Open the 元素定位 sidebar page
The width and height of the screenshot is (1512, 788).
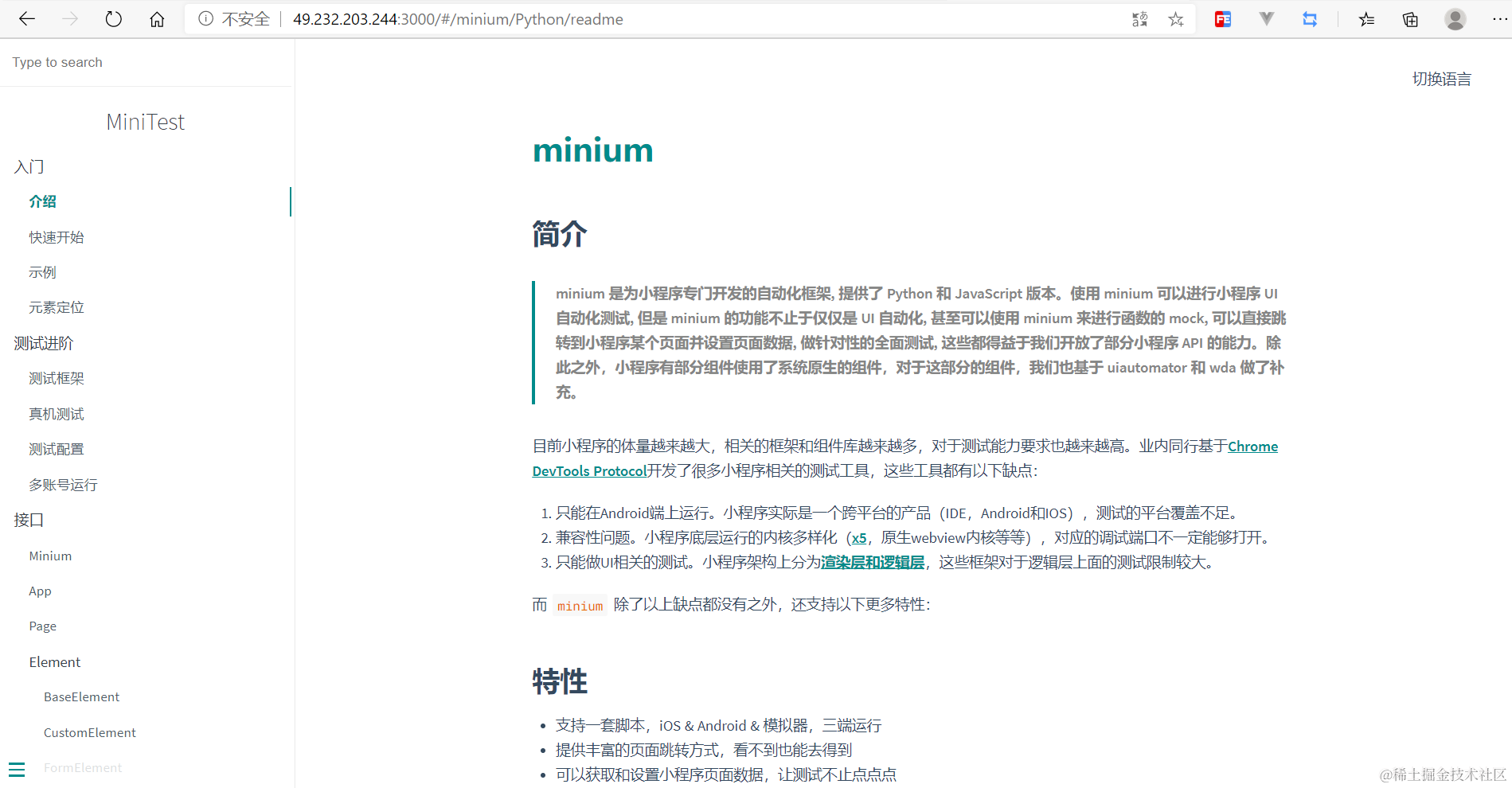coord(57,307)
